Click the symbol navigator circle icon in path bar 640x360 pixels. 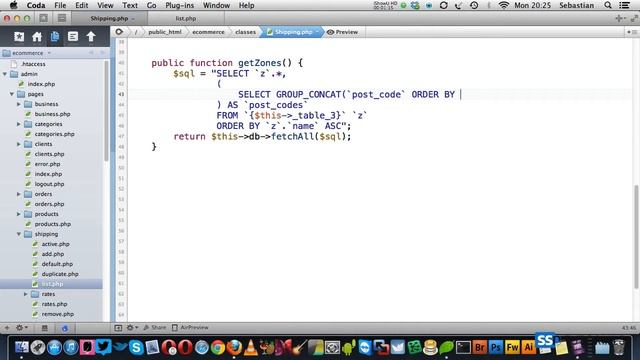point(119,32)
